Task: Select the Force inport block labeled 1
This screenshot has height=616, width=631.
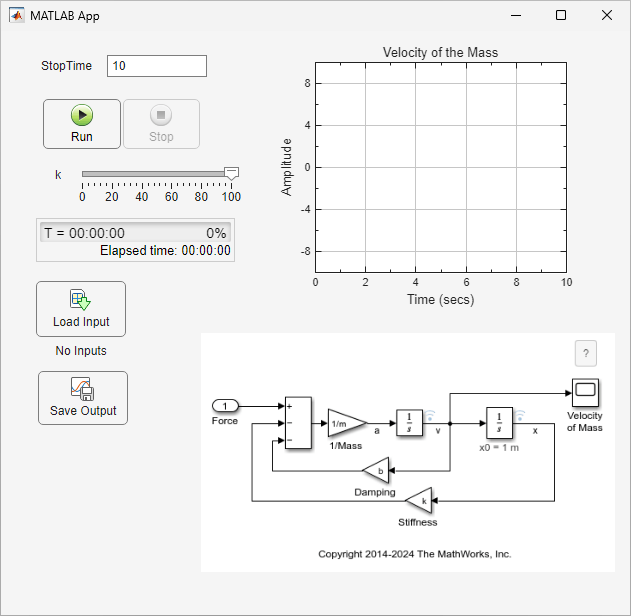Action: [x=225, y=406]
